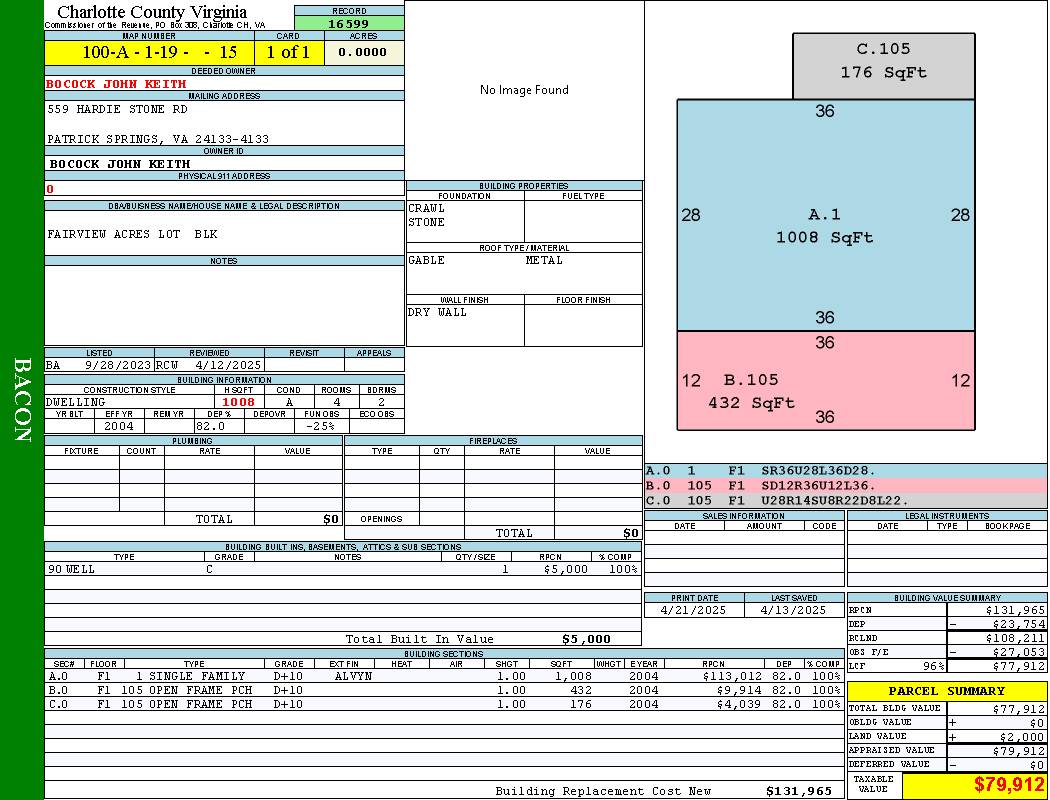This screenshot has height=800, width=1050.
Task: Click the 90 WELL built-in row
Action: pos(343,569)
